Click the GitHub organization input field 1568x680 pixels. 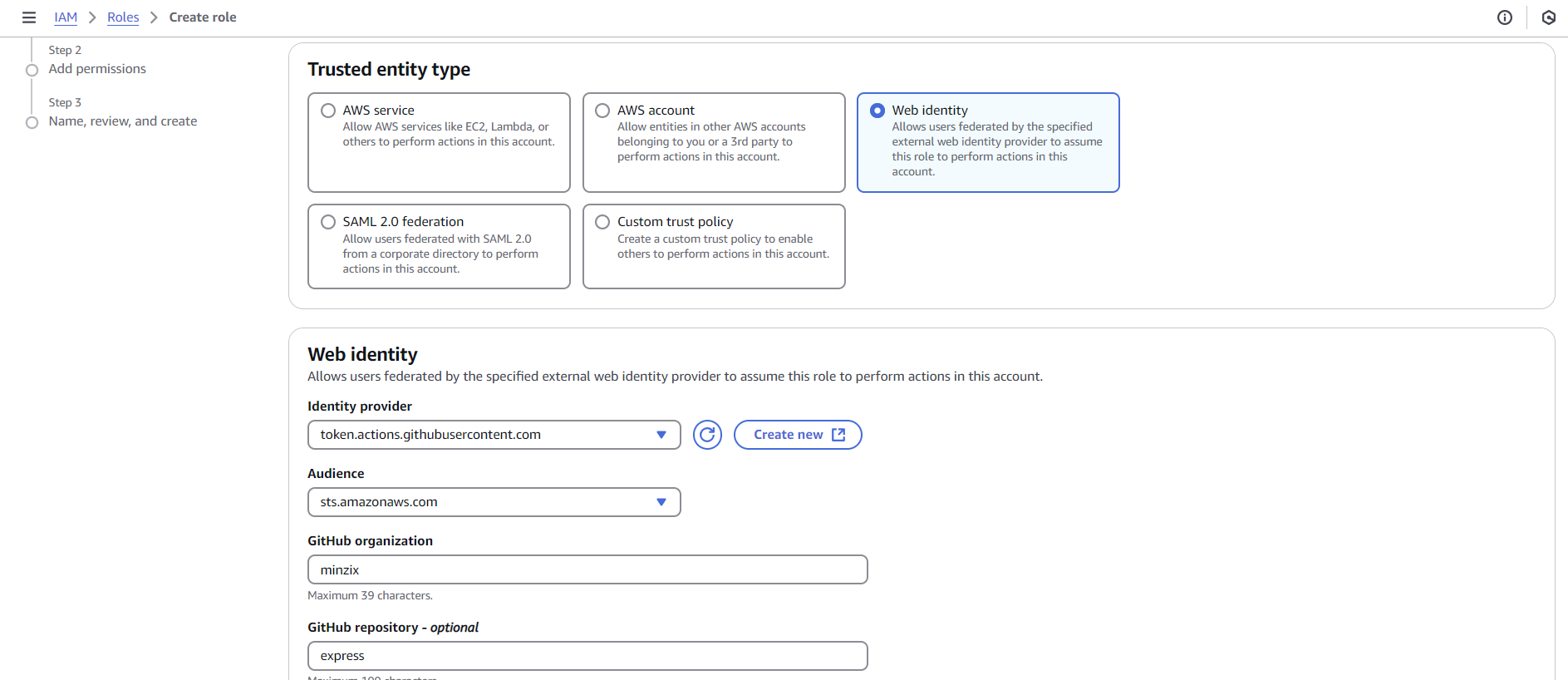(587, 570)
